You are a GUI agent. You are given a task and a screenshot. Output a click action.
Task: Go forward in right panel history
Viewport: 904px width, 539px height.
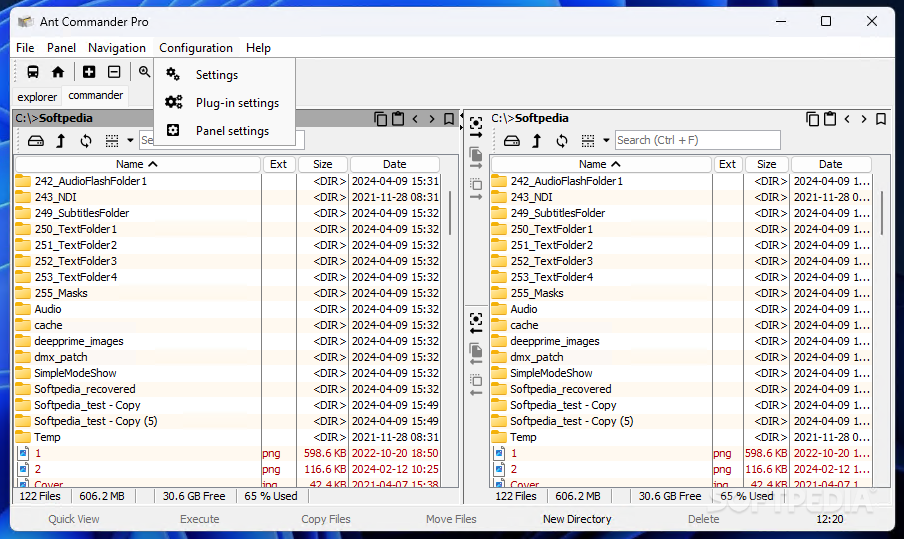(x=864, y=119)
